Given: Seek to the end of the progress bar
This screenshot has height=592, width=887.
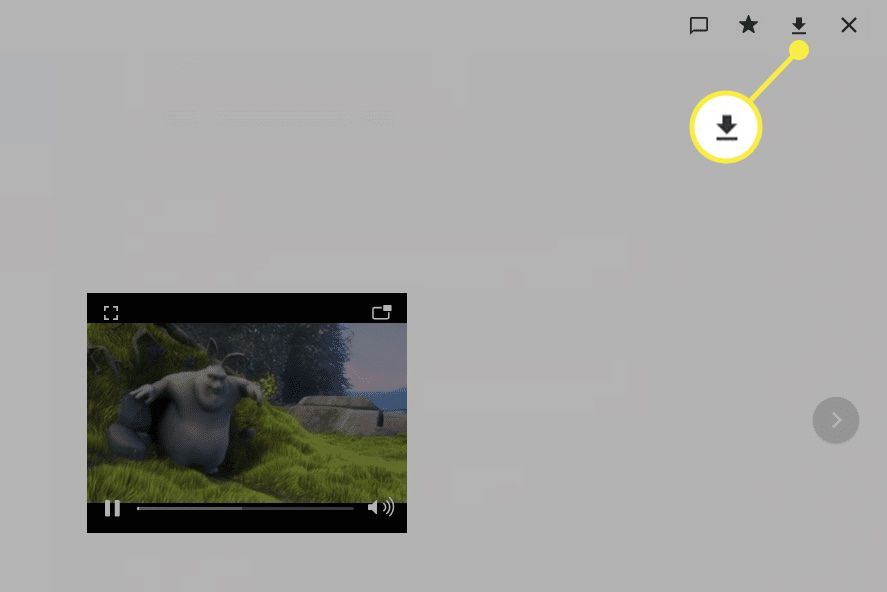Looking at the screenshot, I should tap(352, 508).
